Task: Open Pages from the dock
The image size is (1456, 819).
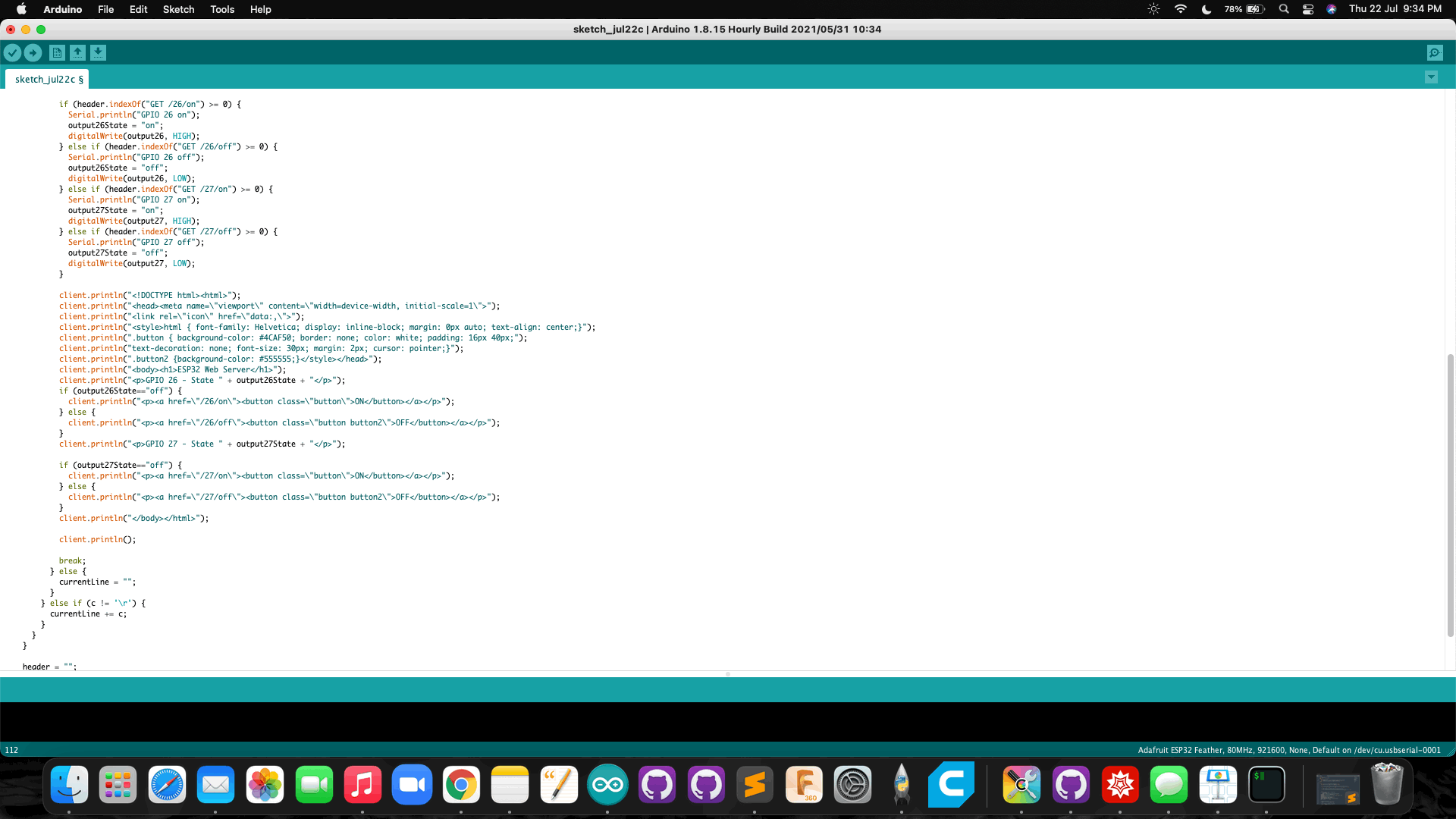Action: click(559, 784)
